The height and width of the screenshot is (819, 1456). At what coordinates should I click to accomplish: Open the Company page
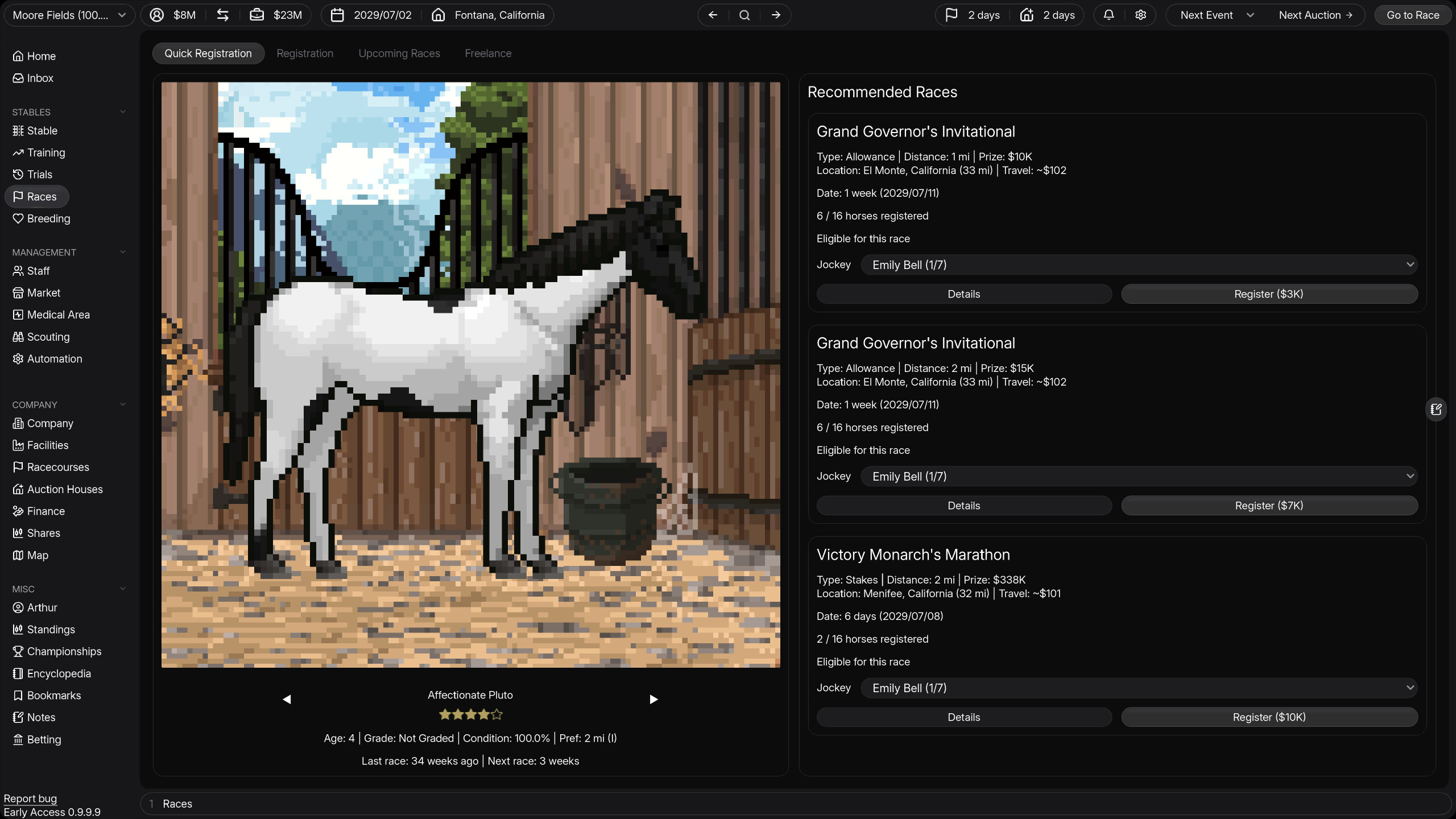(43, 423)
